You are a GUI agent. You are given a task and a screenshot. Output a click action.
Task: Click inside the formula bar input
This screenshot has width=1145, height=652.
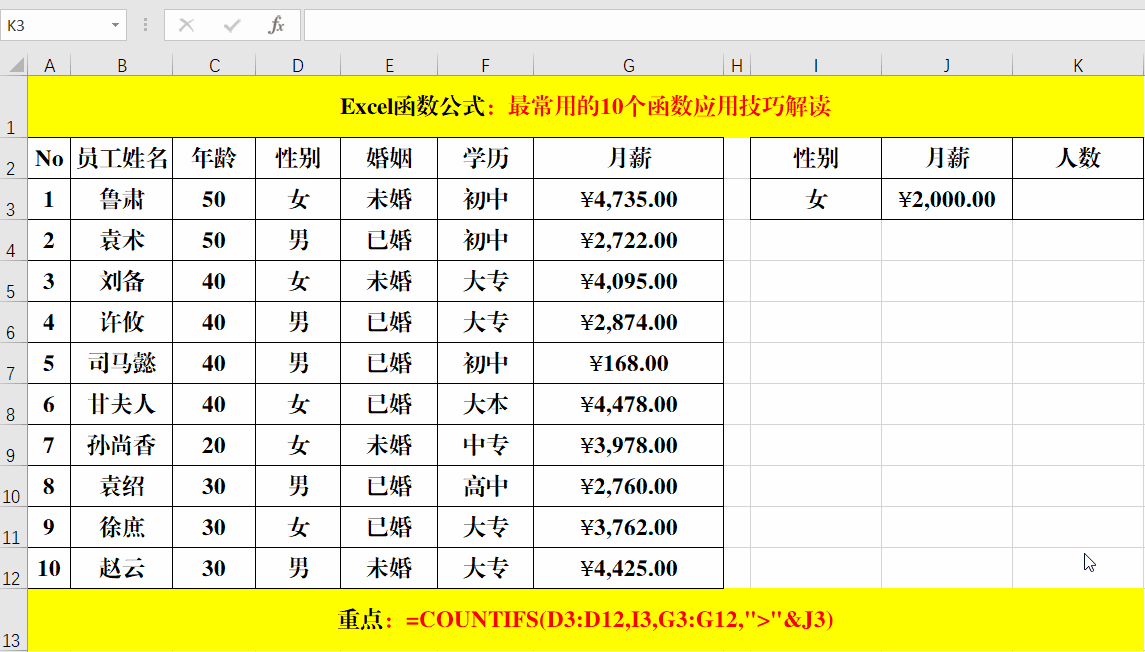click(724, 26)
